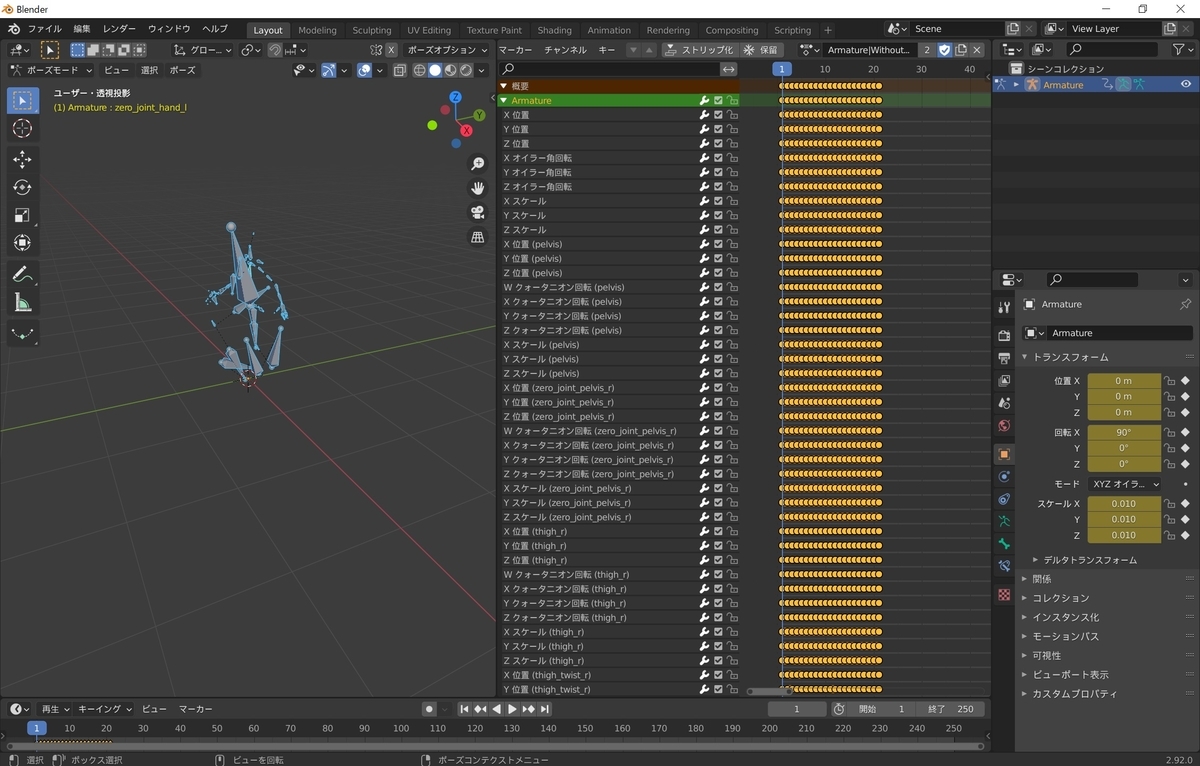Toggle lock on 位置 X property
This screenshot has height=766, width=1200.
point(1169,381)
